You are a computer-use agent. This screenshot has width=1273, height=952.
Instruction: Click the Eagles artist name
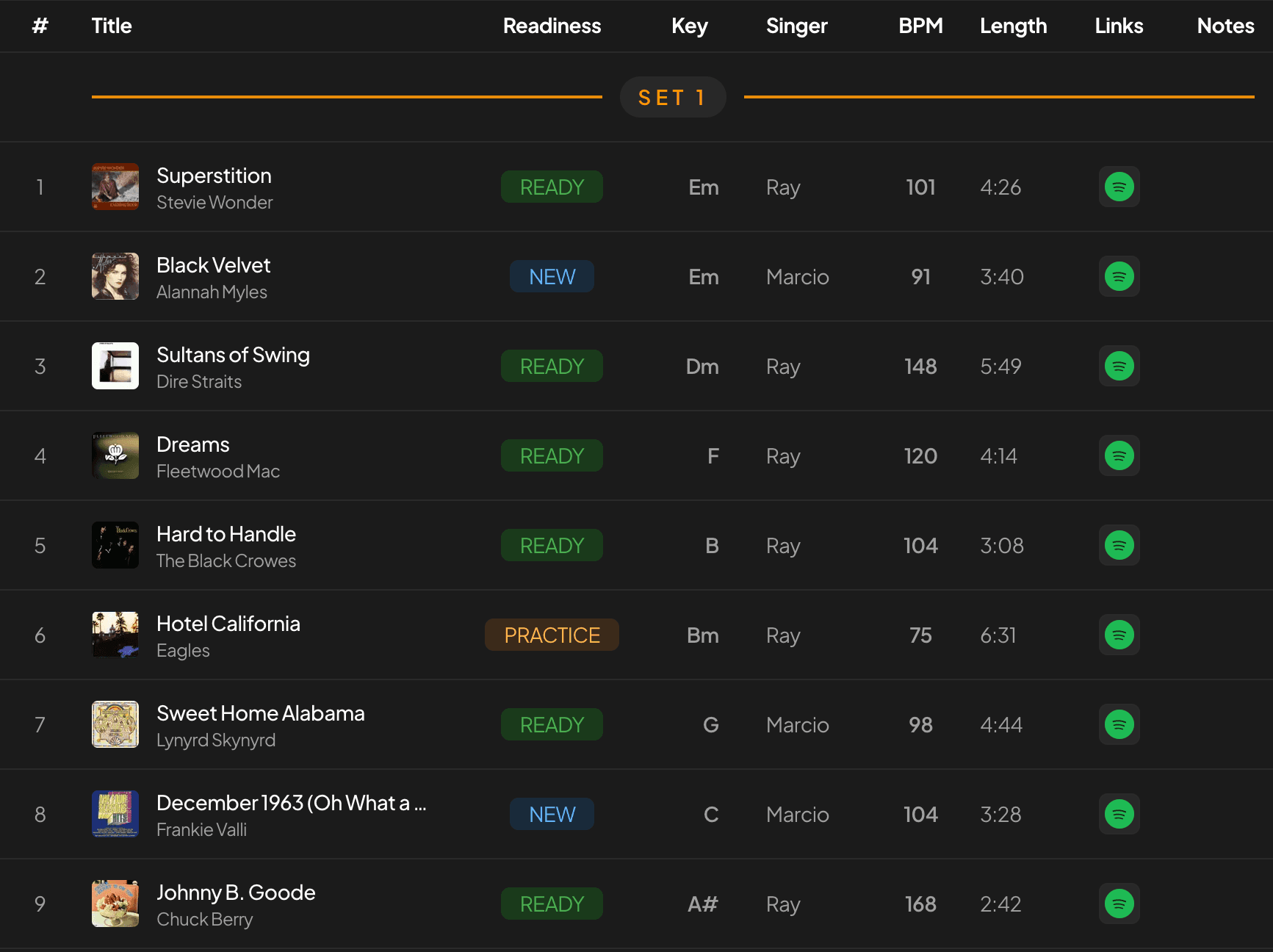[x=183, y=650]
